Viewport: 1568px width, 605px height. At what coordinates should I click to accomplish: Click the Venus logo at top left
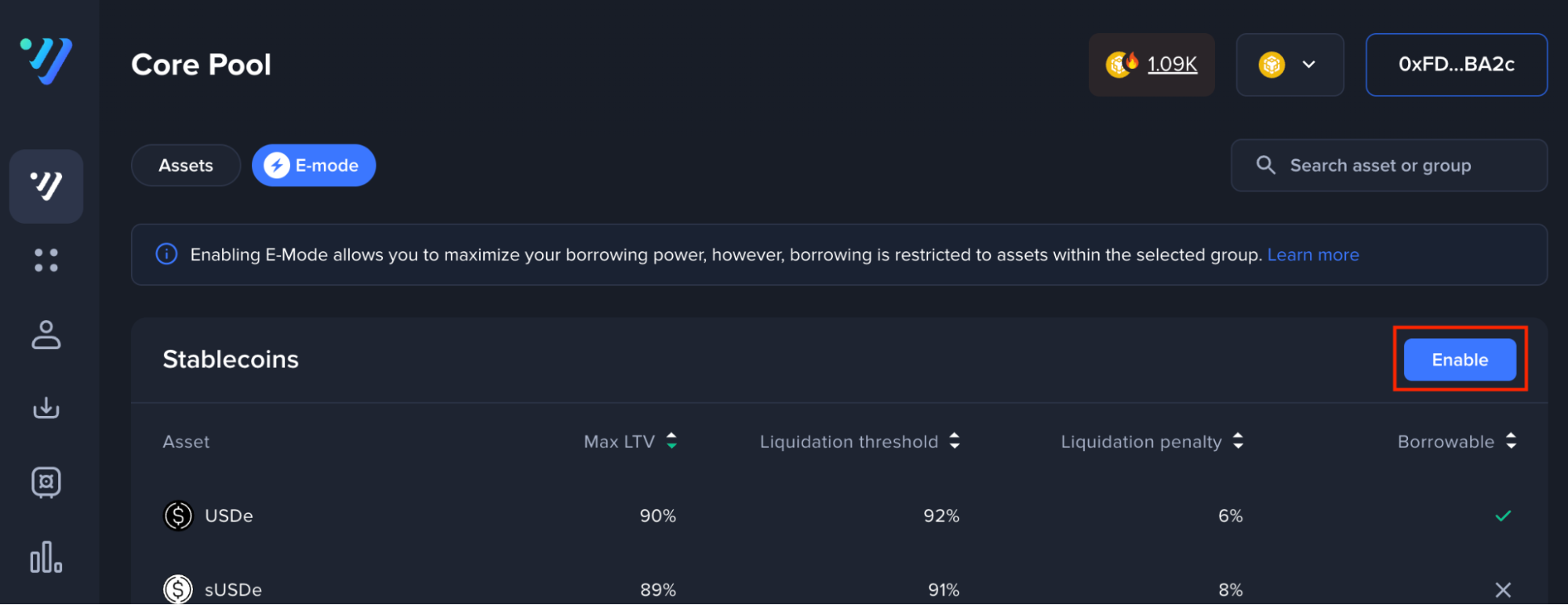coord(46,61)
